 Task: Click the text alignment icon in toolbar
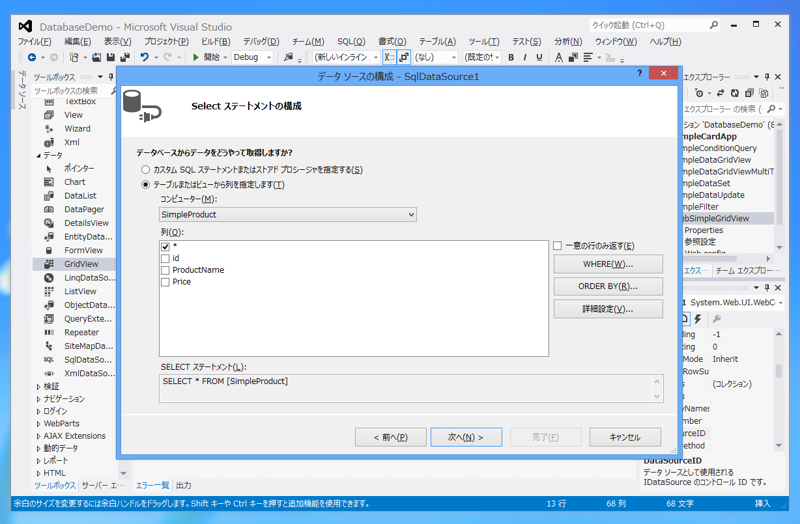[x=588, y=58]
